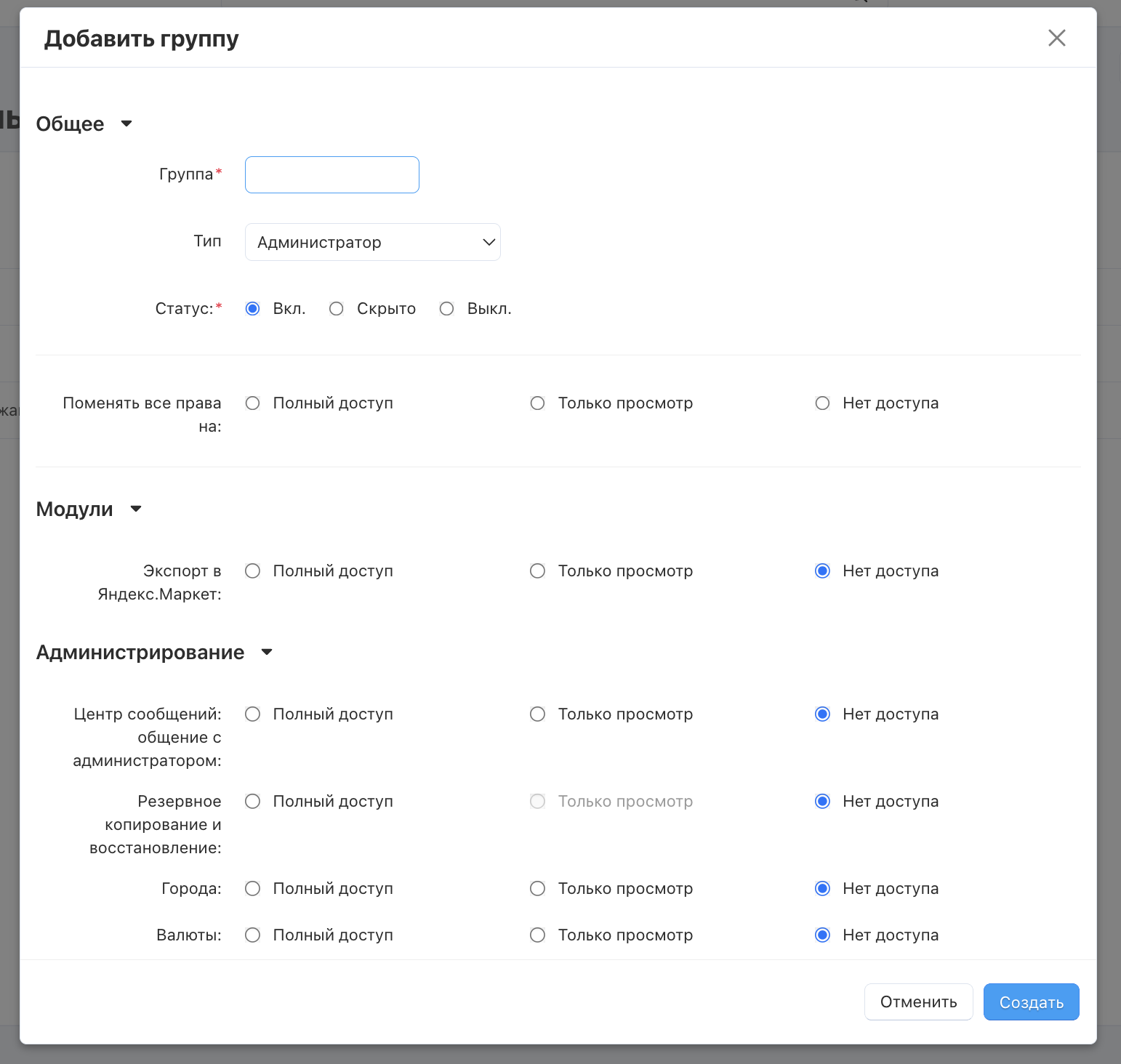This screenshot has height=1064, width=1121.
Task: Collapse the Администрирование section
Action: click(x=266, y=652)
